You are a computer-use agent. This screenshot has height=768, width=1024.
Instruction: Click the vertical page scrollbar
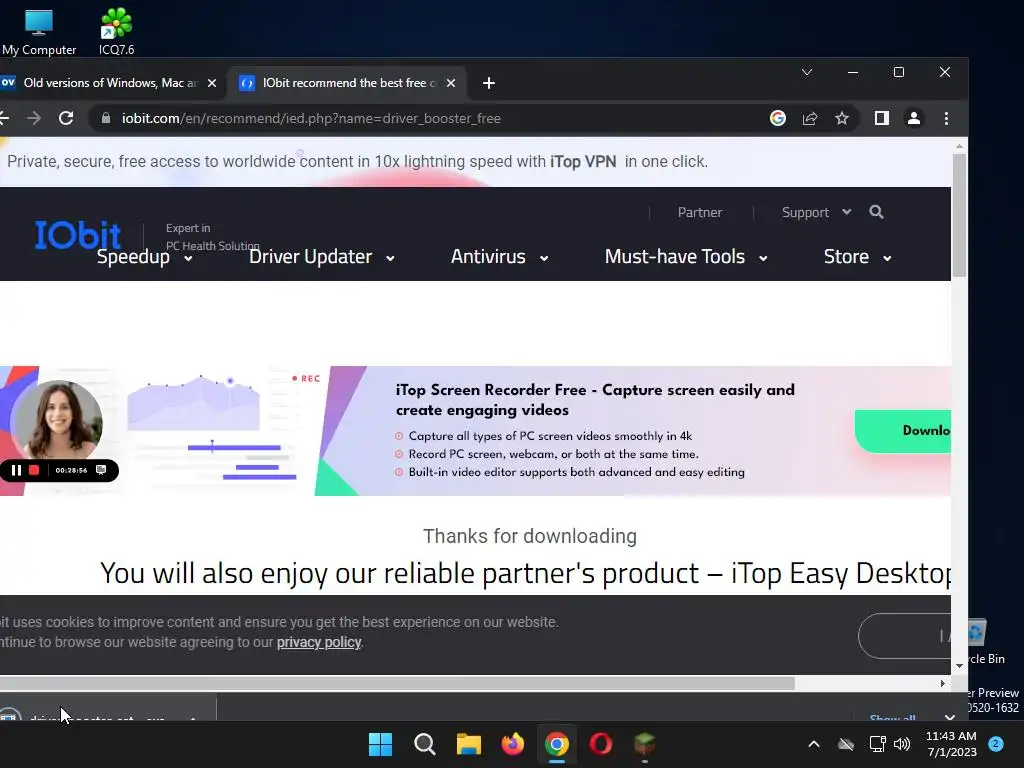(959, 216)
